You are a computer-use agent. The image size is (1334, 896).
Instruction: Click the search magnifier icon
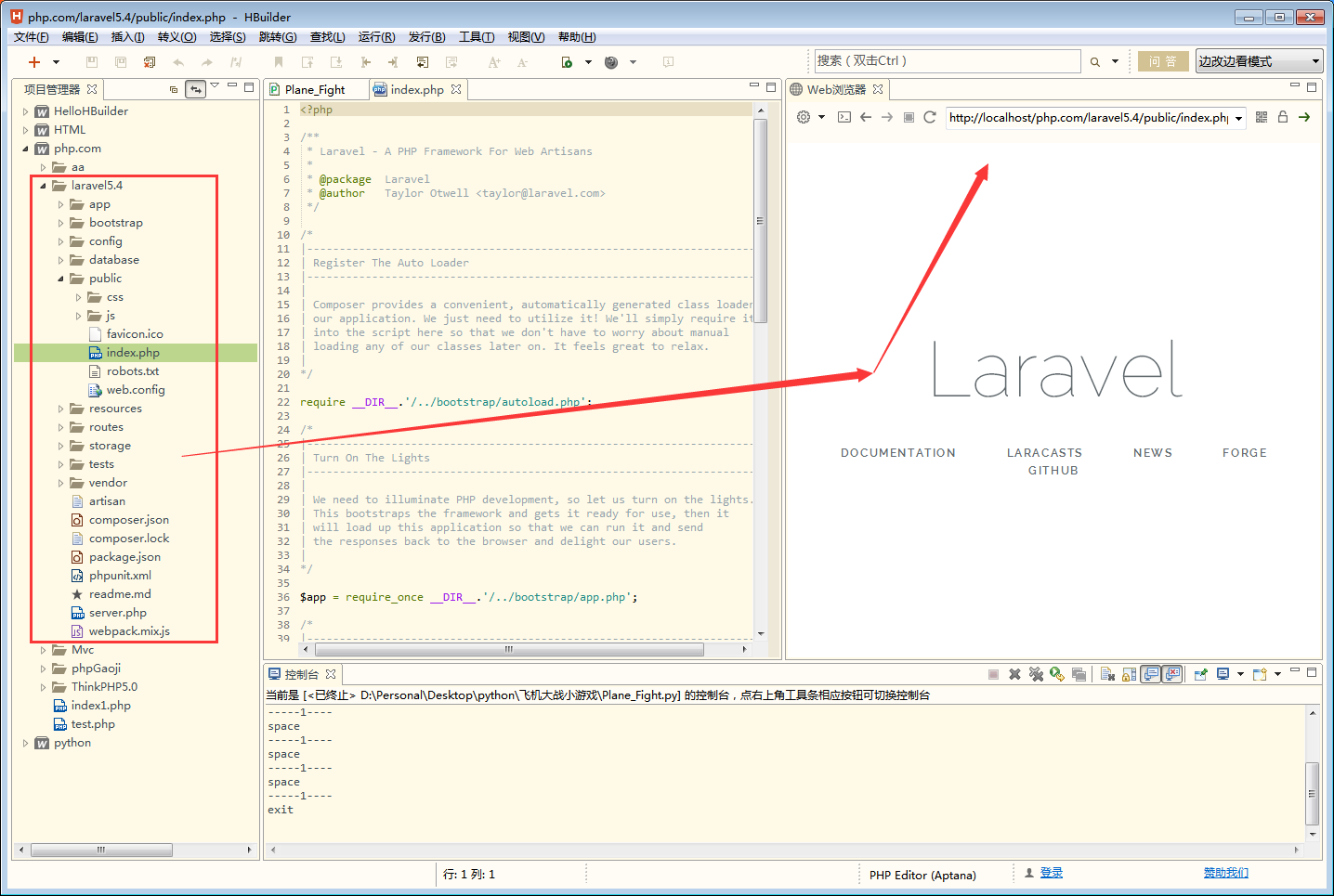[1095, 62]
